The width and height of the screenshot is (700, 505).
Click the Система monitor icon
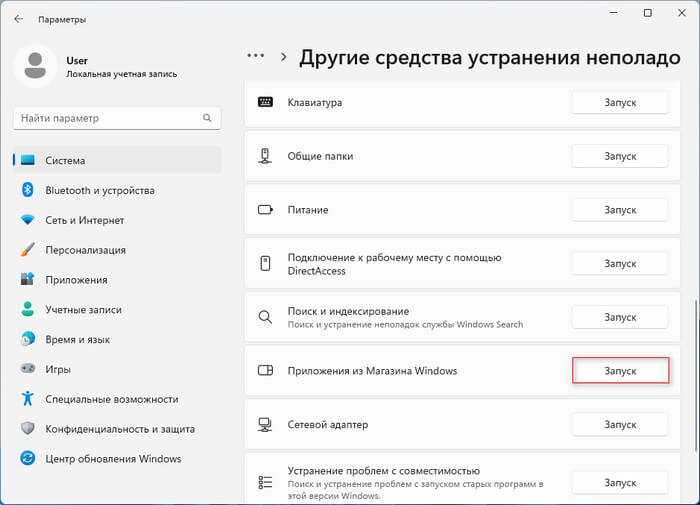[28, 160]
